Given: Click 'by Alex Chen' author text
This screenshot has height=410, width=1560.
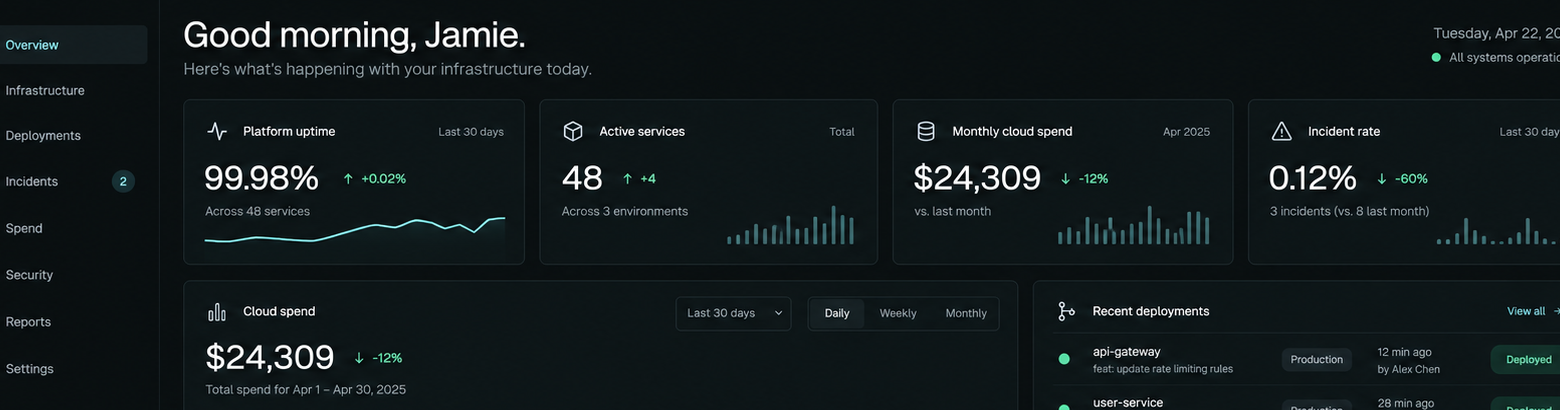Looking at the screenshot, I should 1408,369.
